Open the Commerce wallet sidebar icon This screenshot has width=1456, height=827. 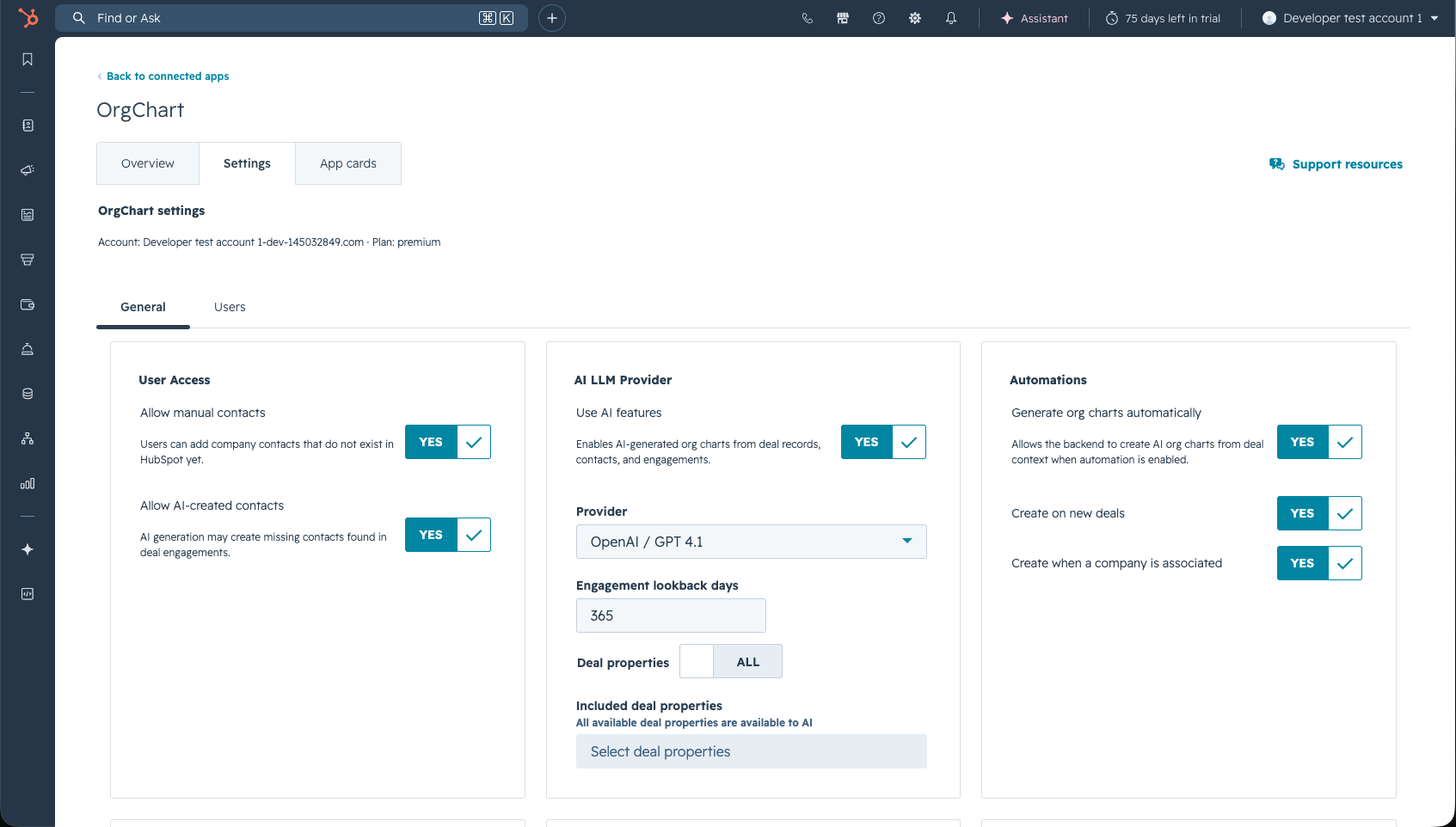28,304
